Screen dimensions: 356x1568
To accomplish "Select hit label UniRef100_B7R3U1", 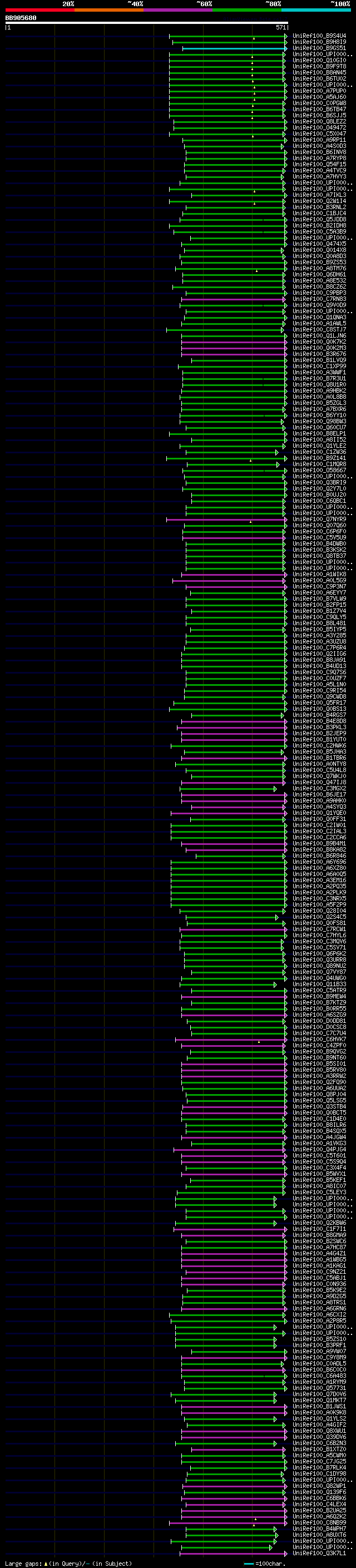I will point(319,379).
